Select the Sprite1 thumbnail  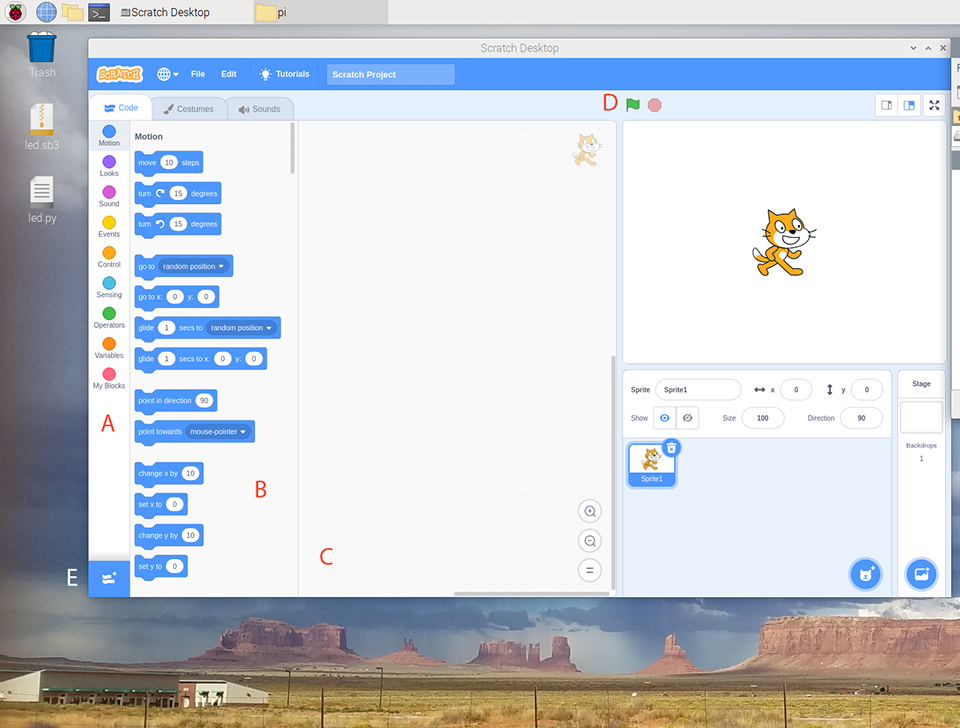pos(651,465)
